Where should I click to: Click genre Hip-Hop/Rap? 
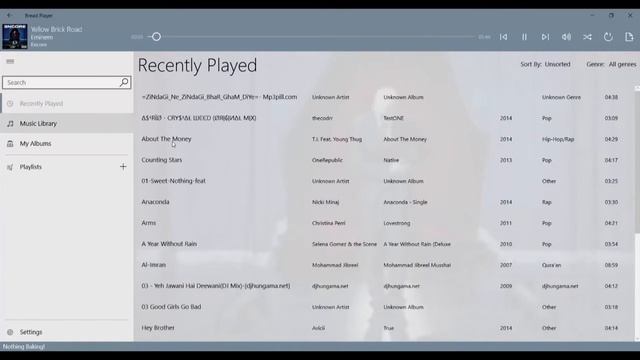pyautogui.click(x=558, y=139)
